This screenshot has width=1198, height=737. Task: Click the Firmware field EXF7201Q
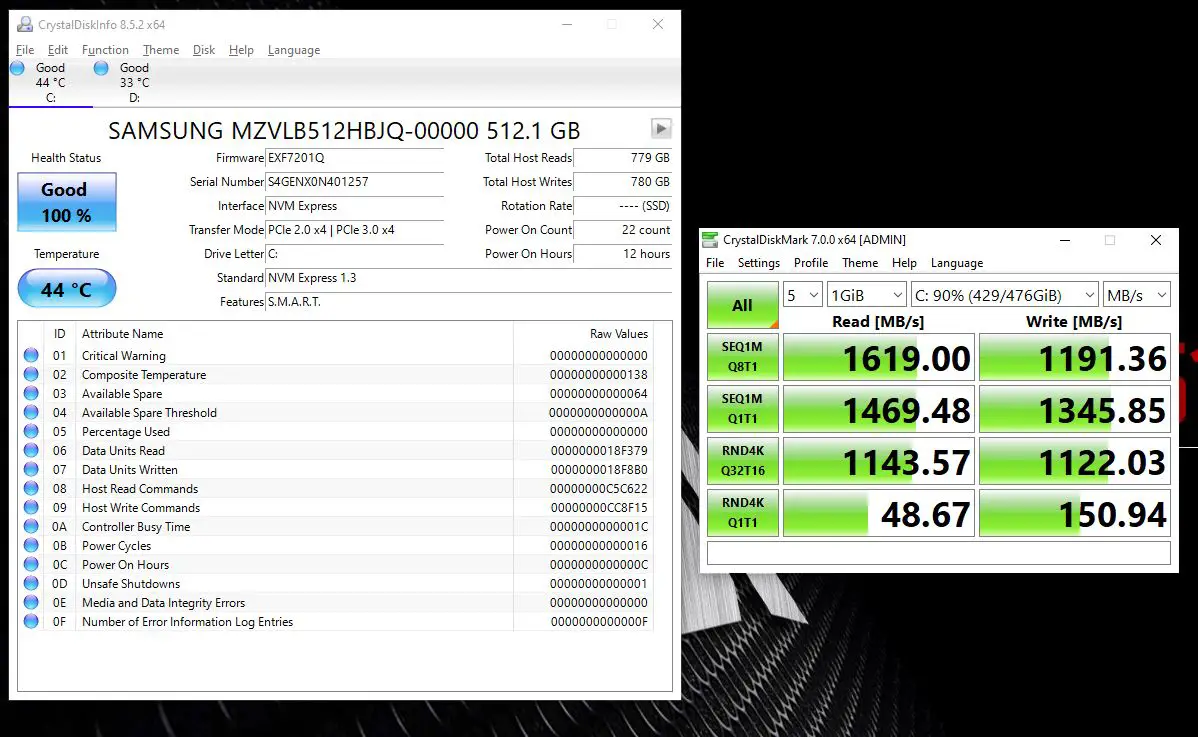355,158
